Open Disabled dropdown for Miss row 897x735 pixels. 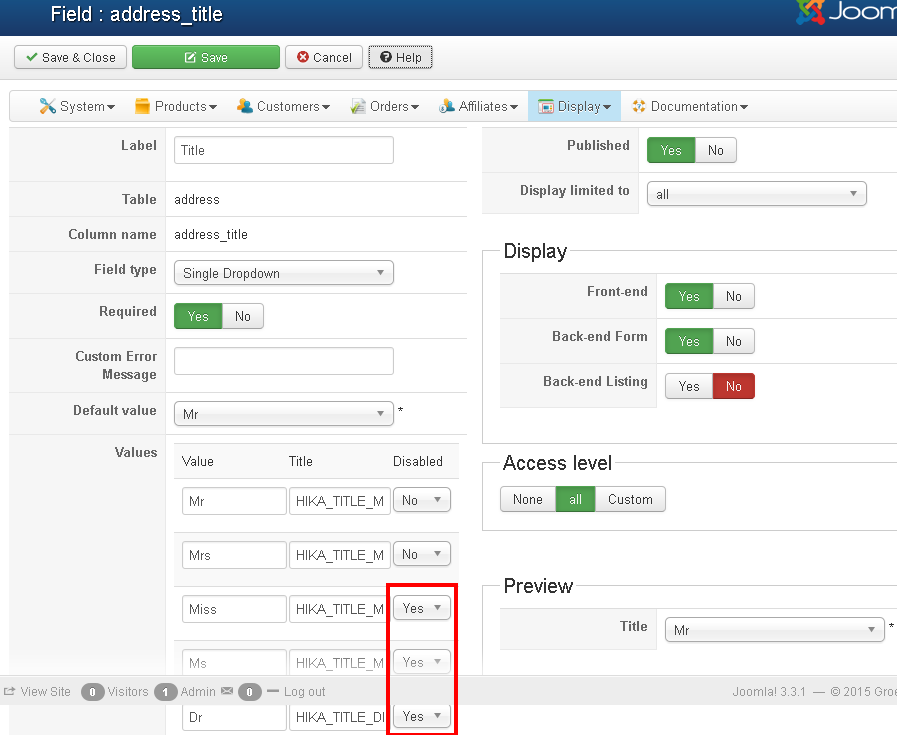coord(422,608)
